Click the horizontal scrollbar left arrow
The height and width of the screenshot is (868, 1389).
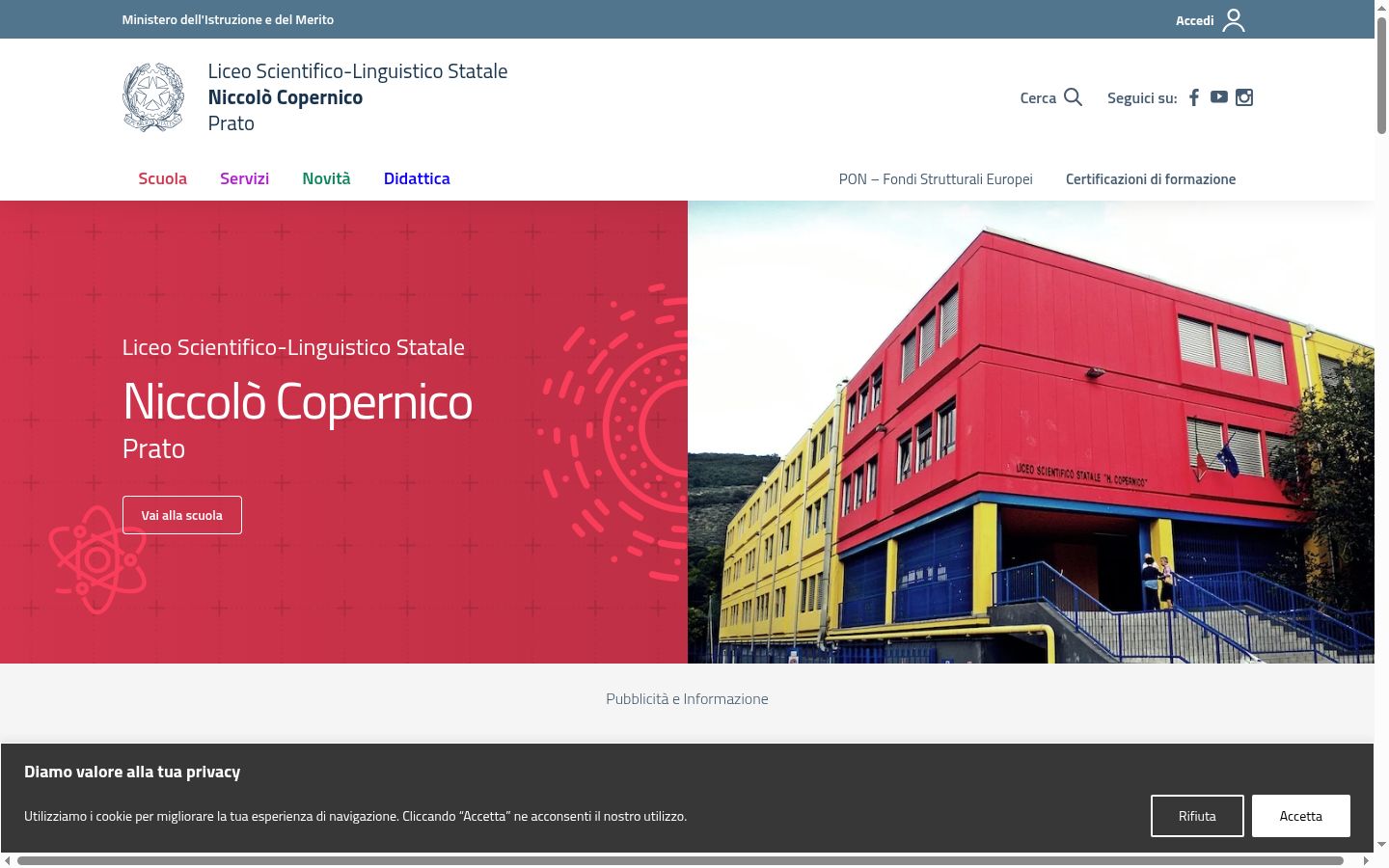8,860
